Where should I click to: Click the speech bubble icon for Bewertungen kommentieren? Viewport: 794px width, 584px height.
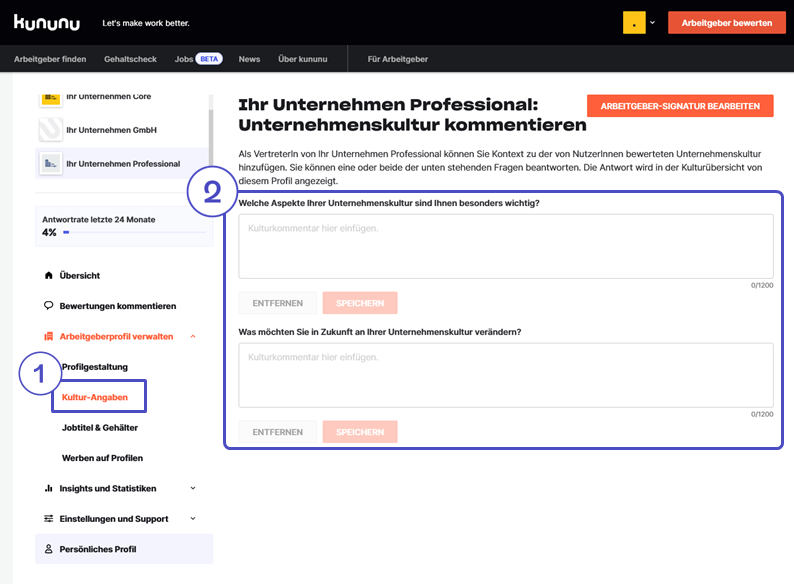coord(48,306)
